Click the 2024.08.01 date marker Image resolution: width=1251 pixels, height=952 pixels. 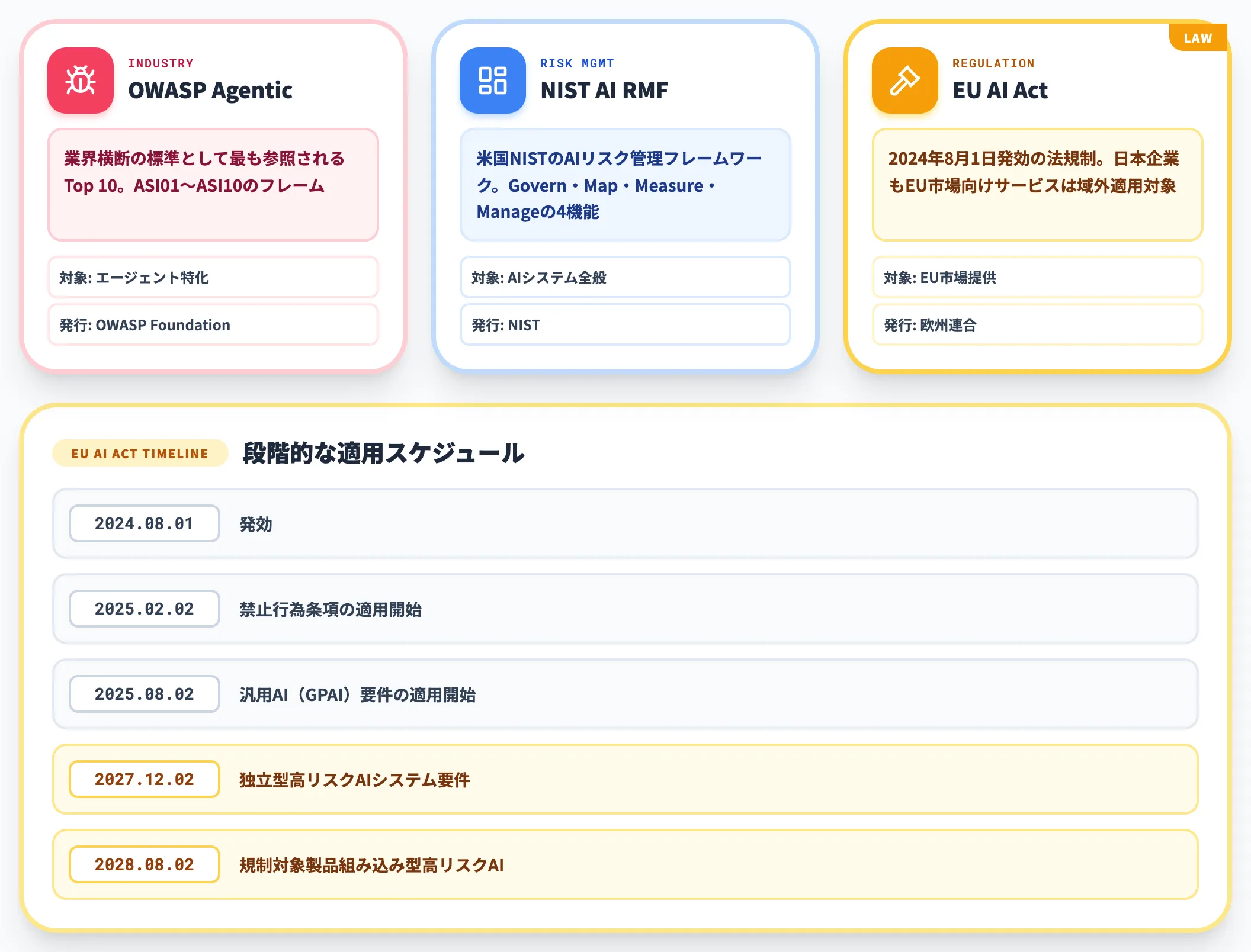(145, 523)
